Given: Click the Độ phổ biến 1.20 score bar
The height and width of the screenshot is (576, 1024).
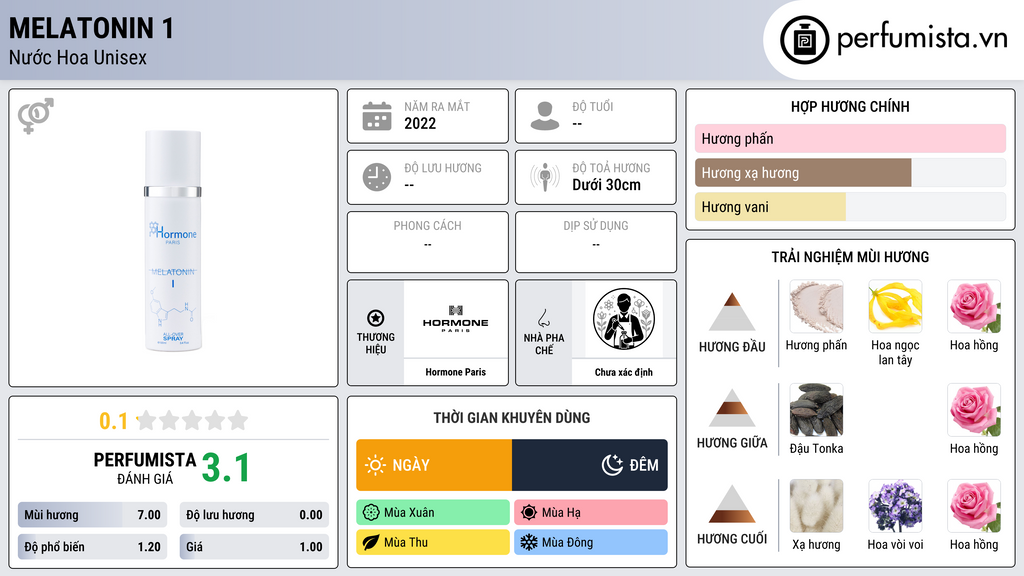Looking at the screenshot, I should (x=92, y=547).
